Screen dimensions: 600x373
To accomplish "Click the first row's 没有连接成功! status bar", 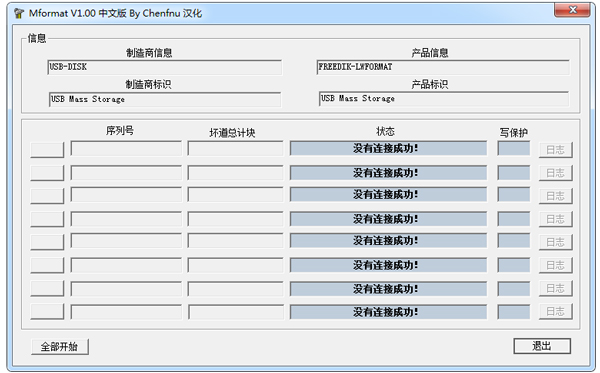I will tap(388, 148).
